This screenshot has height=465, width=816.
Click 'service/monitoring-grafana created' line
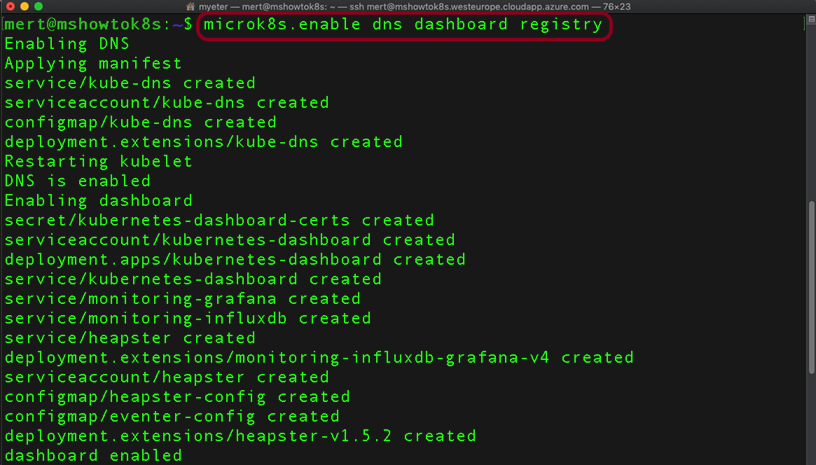point(182,299)
